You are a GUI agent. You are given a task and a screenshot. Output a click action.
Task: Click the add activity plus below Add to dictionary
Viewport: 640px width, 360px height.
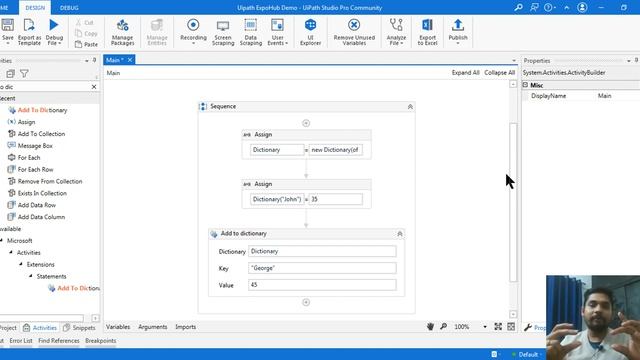point(306,302)
